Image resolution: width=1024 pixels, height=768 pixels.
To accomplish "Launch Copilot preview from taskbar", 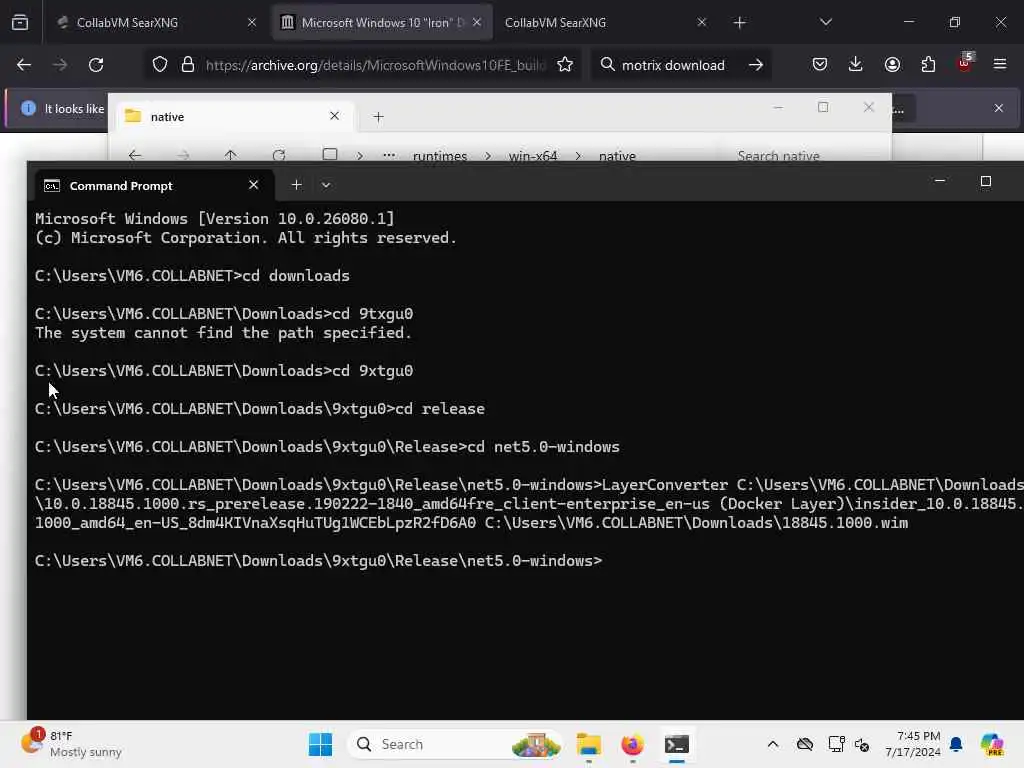I will tap(992, 744).
